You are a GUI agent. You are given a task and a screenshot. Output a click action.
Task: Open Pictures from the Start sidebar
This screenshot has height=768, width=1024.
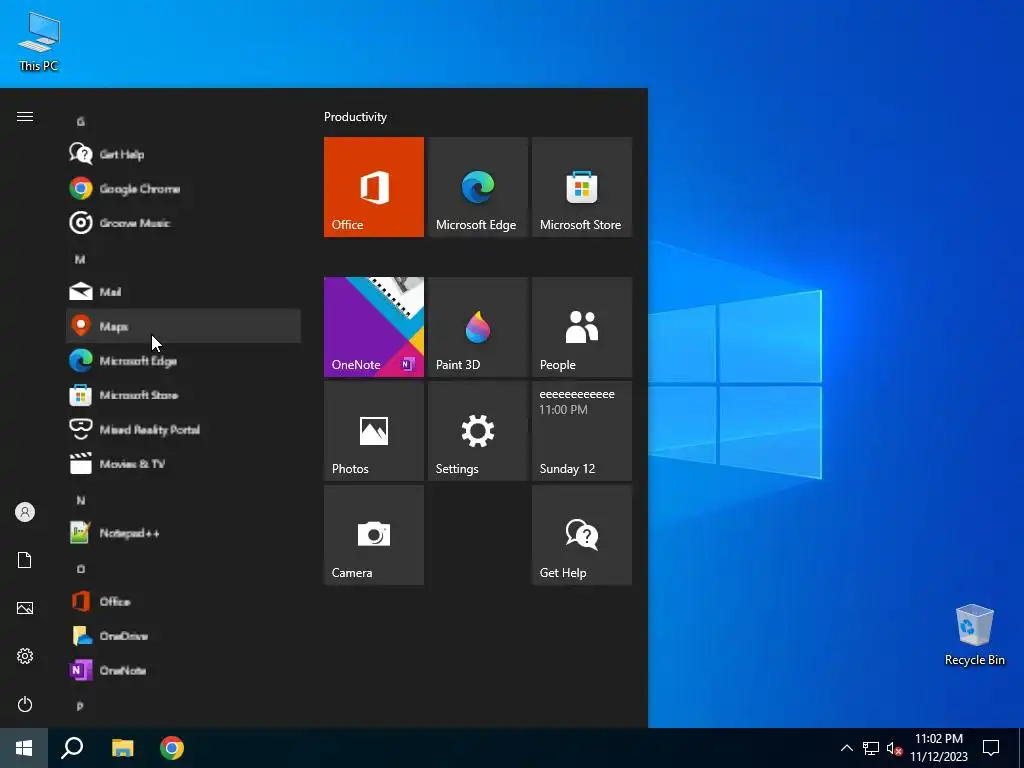click(x=25, y=608)
